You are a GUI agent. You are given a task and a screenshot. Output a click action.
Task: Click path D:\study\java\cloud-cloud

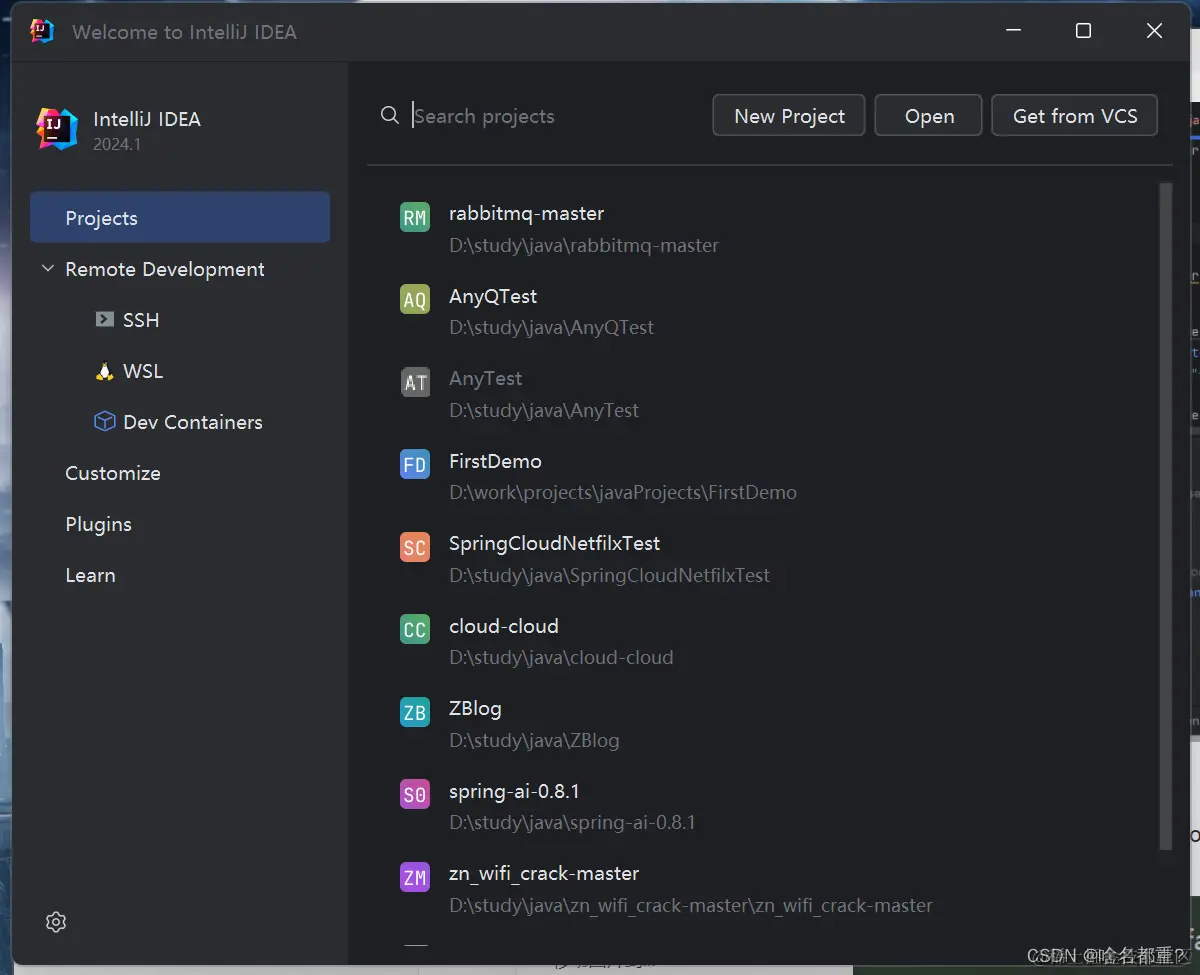tap(561, 657)
